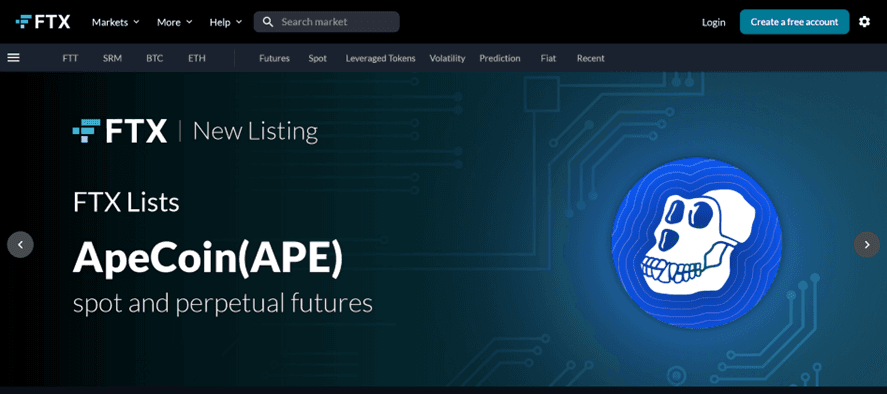Screen dimensions: 887x394
Task: Open the Spot markets tab
Action: pyautogui.click(x=317, y=58)
